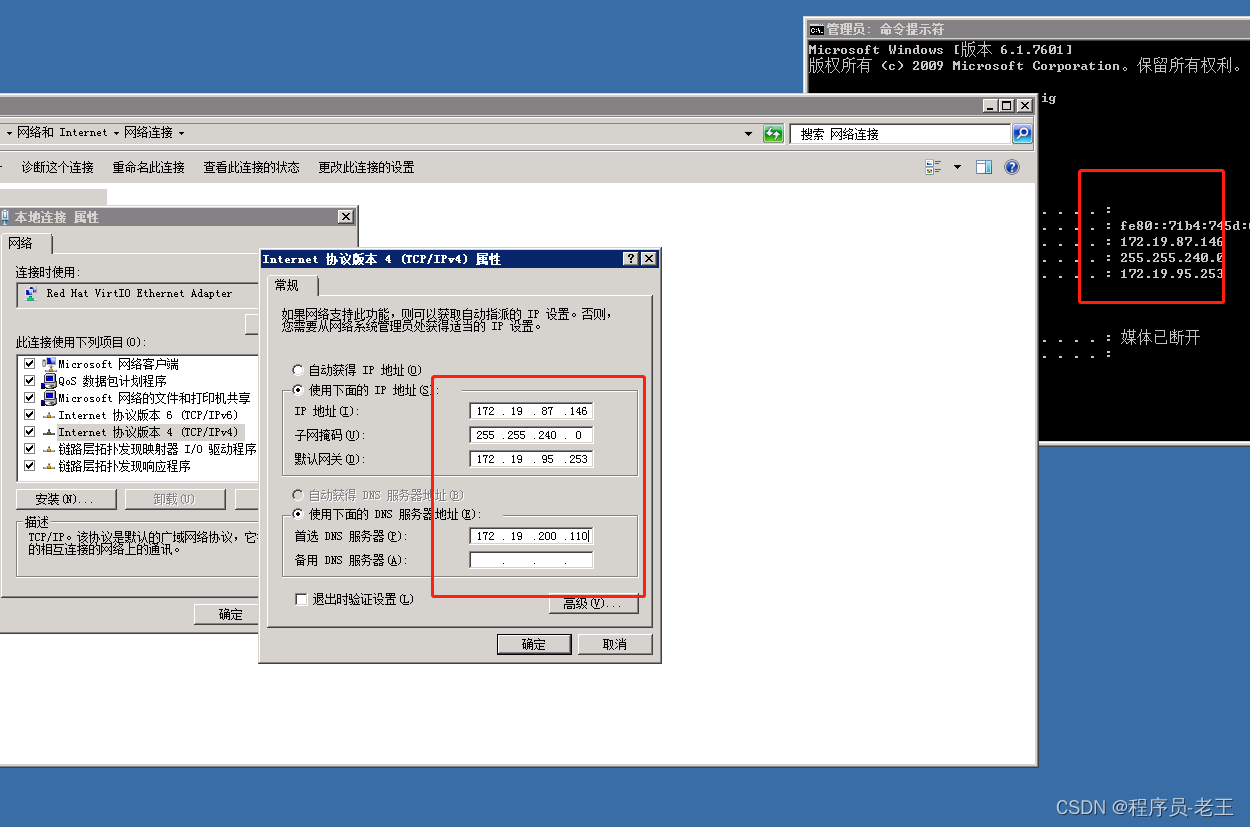Expand the address bar history dropdown arrow
The width and height of the screenshot is (1250, 827).
(749, 134)
